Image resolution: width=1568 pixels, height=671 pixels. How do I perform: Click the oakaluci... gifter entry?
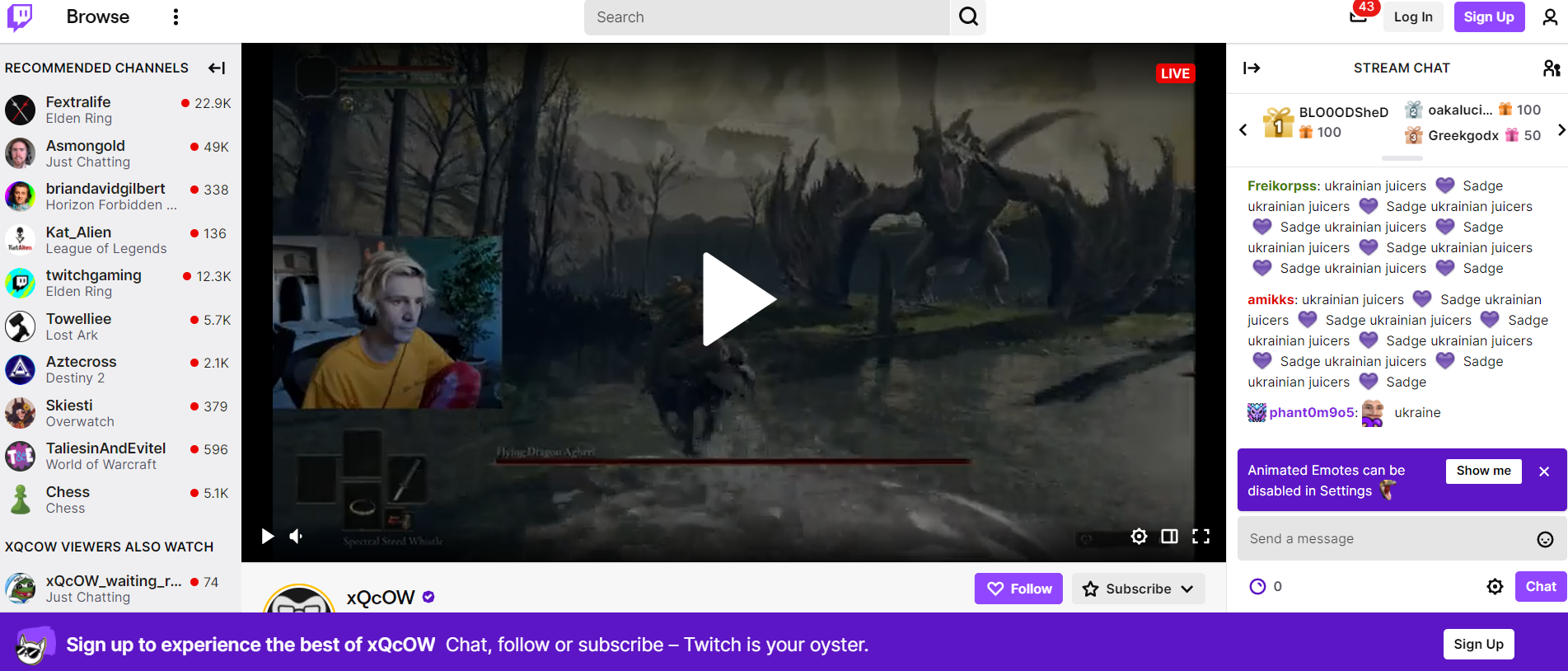pyautogui.click(x=1472, y=110)
